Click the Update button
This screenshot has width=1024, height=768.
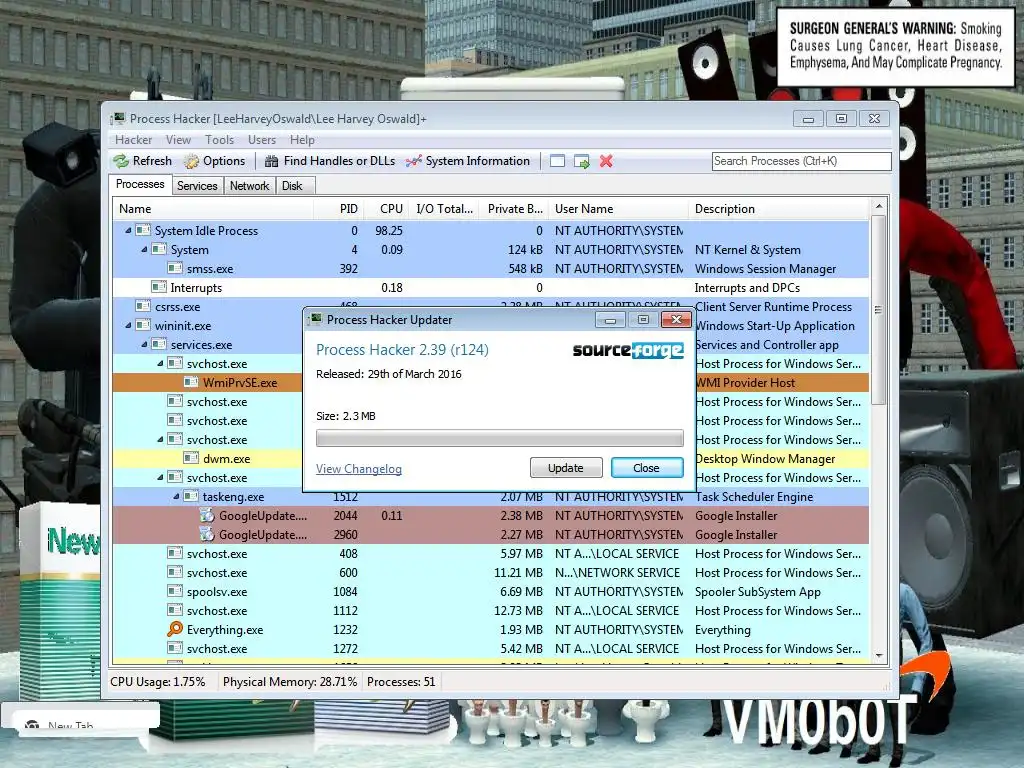coord(566,468)
